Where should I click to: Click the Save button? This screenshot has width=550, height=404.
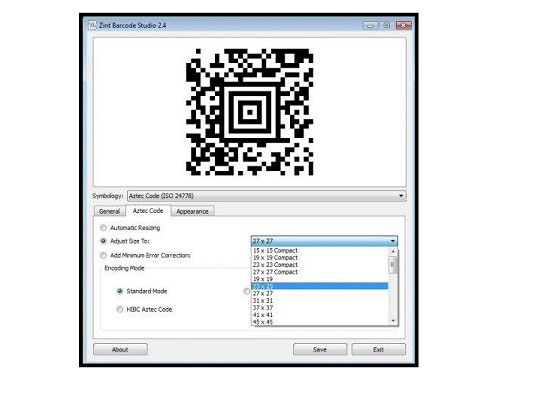tap(320, 349)
